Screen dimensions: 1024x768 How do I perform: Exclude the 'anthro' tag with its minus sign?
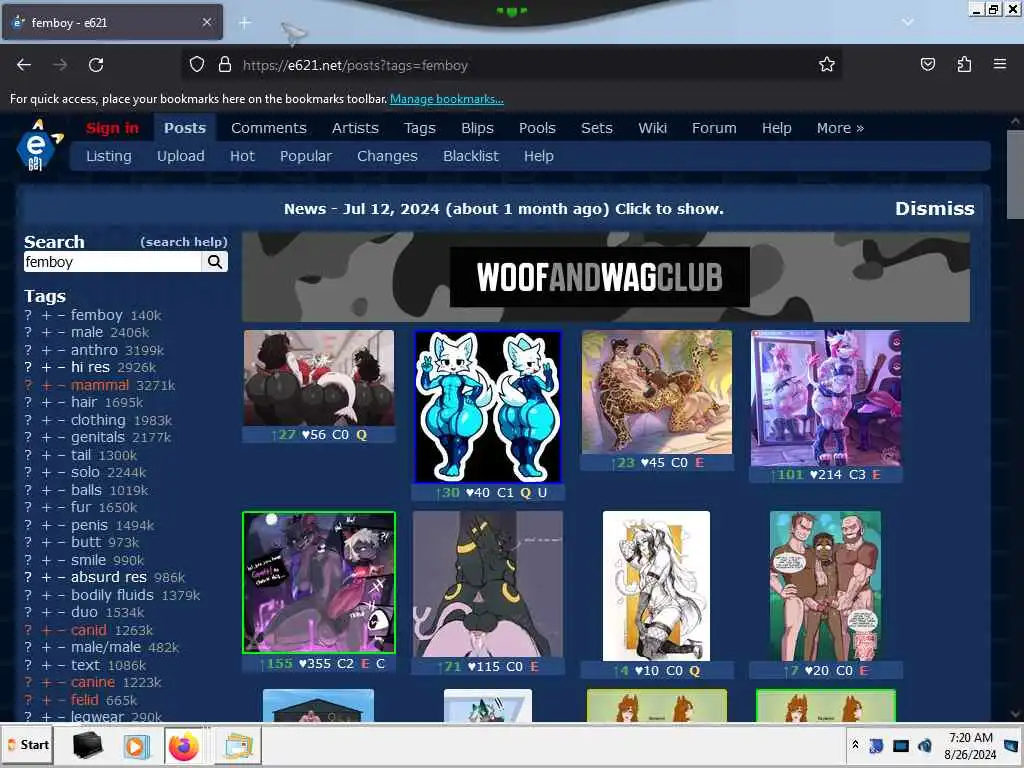pos(61,350)
